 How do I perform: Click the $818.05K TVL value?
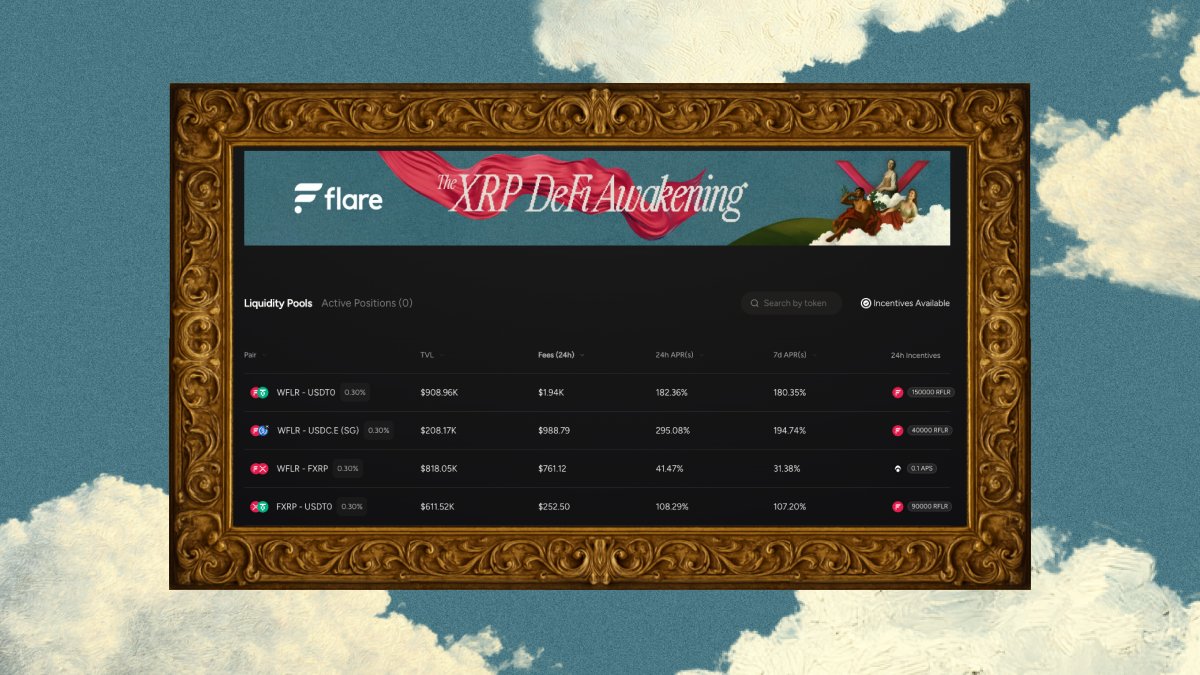438,469
